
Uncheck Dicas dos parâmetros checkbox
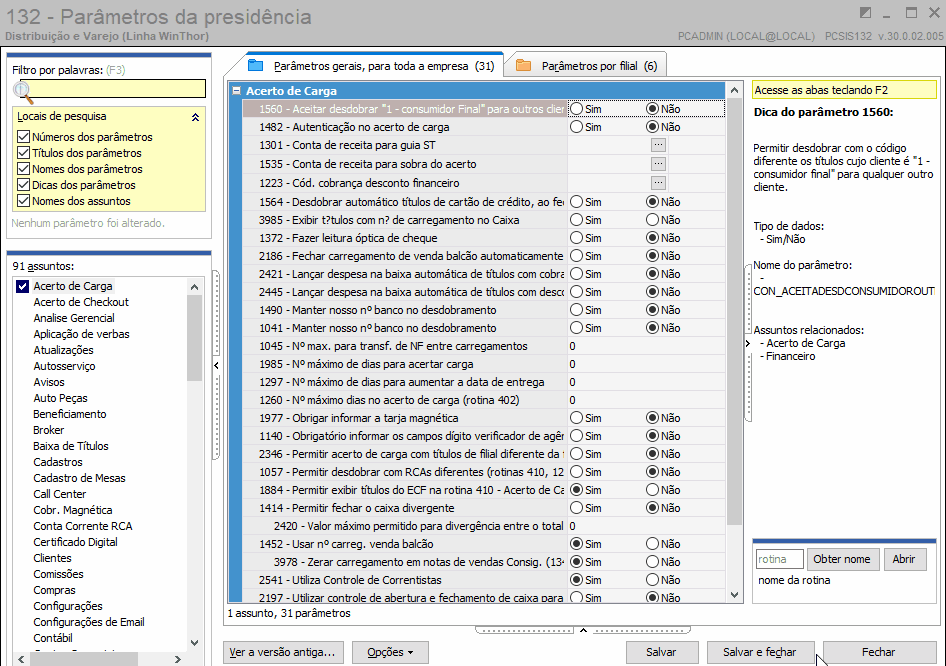[24, 185]
